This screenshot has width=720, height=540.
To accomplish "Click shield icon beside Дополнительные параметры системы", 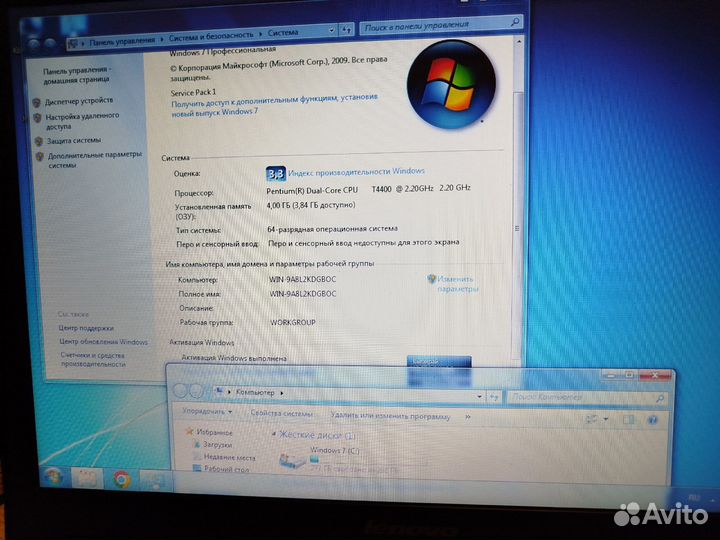I will coord(40,157).
